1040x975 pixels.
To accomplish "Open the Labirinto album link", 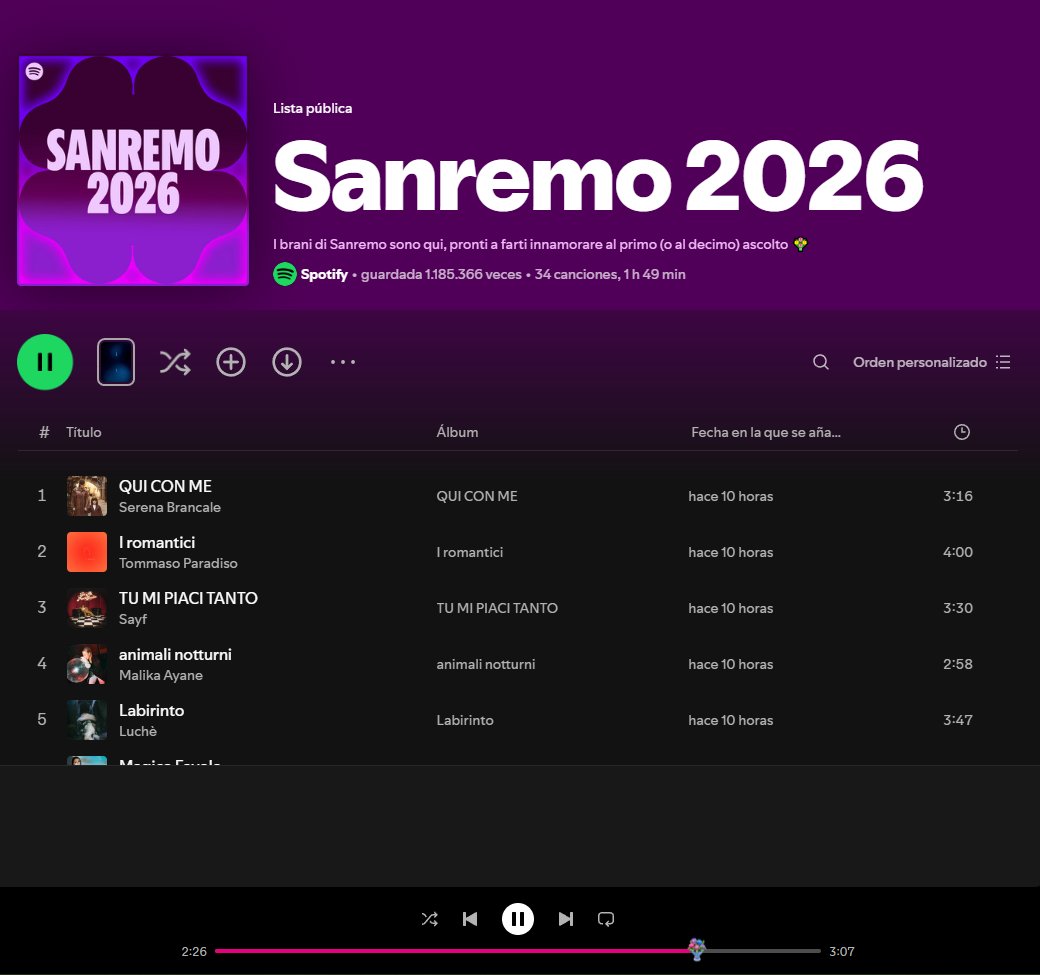I will 465,720.
